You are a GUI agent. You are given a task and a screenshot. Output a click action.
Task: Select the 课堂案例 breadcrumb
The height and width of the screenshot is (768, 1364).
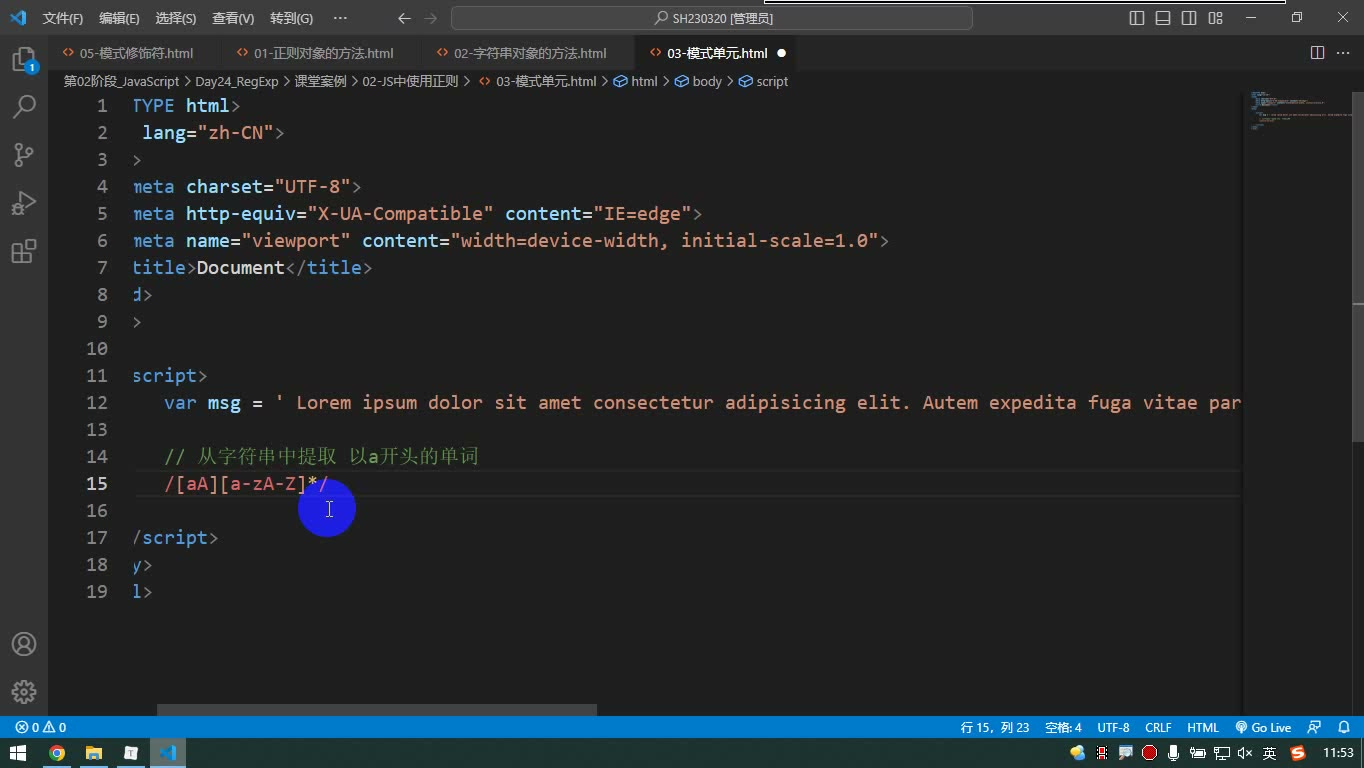coord(320,82)
